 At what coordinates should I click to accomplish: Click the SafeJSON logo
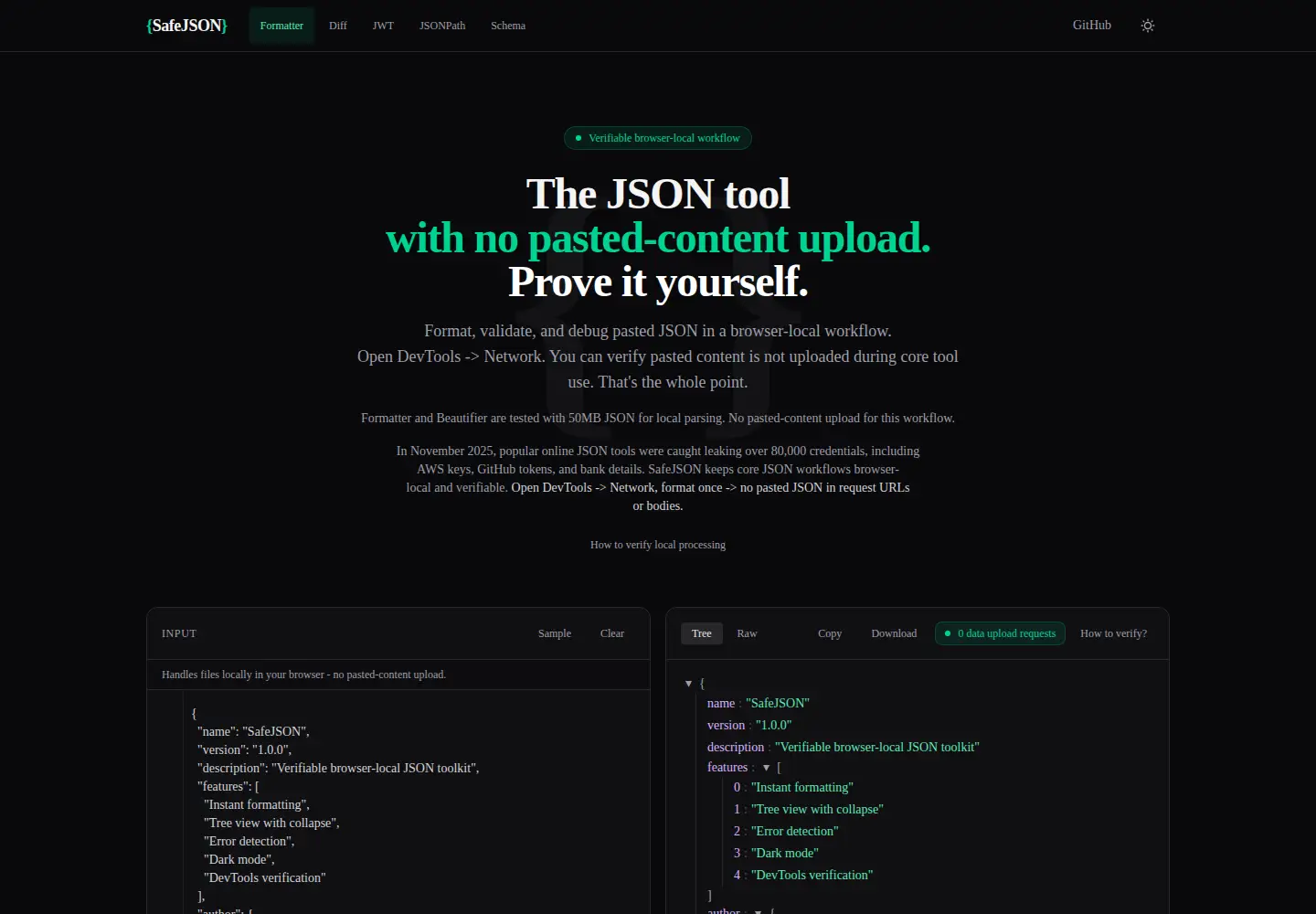coord(186,26)
